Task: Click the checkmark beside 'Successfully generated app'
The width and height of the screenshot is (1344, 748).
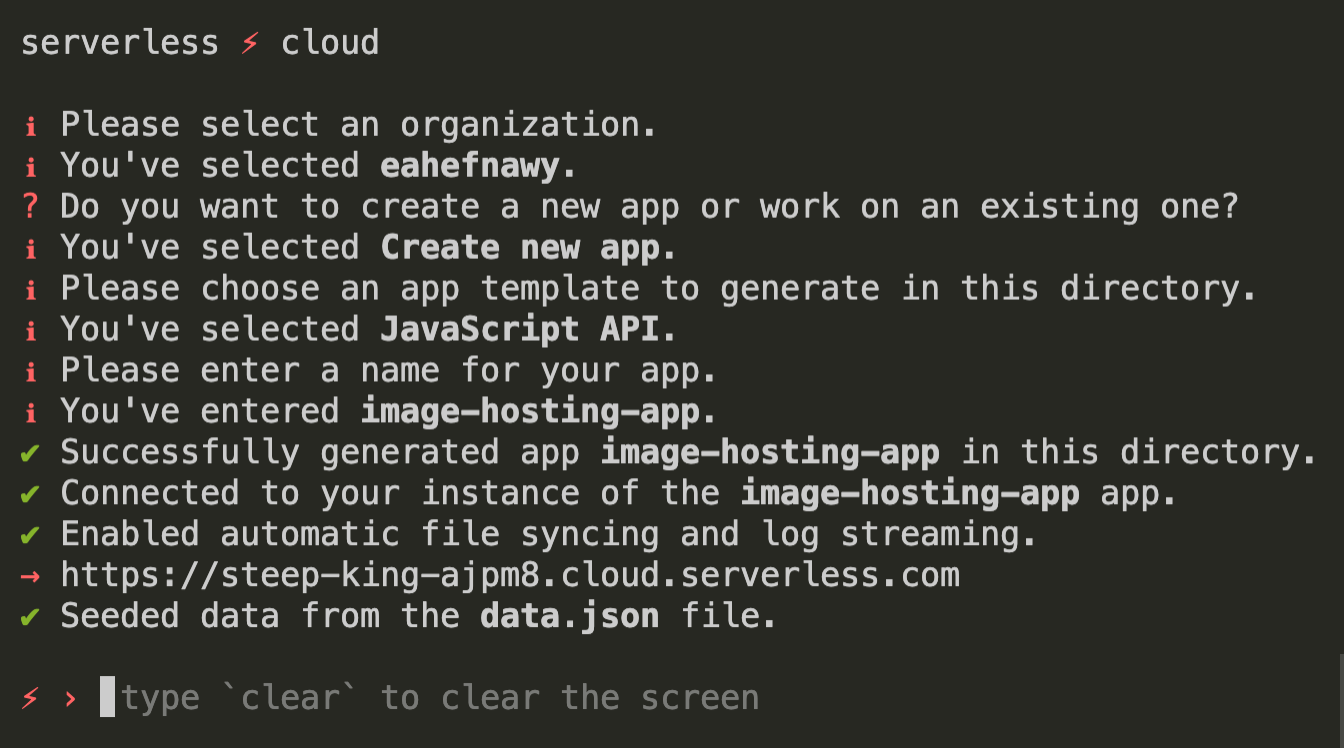Action: tap(30, 452)
